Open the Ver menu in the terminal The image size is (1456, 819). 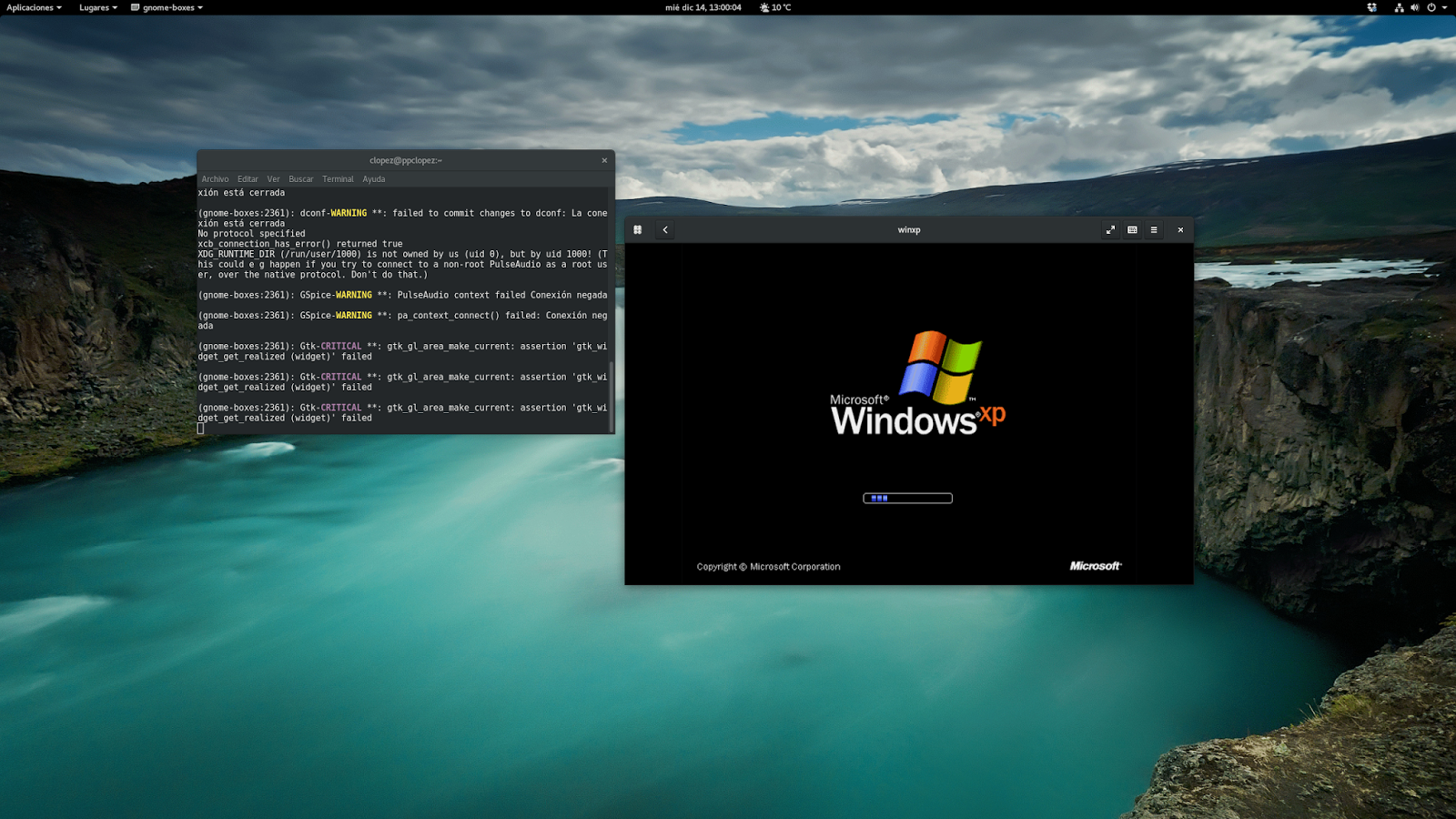[x=273, y=179]
